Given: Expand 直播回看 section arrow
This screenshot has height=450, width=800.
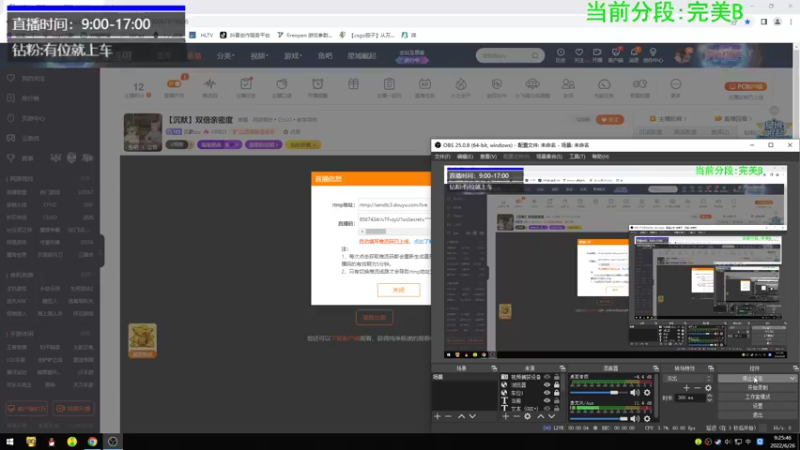Looking at the screenshot, I should pos(750,118).
